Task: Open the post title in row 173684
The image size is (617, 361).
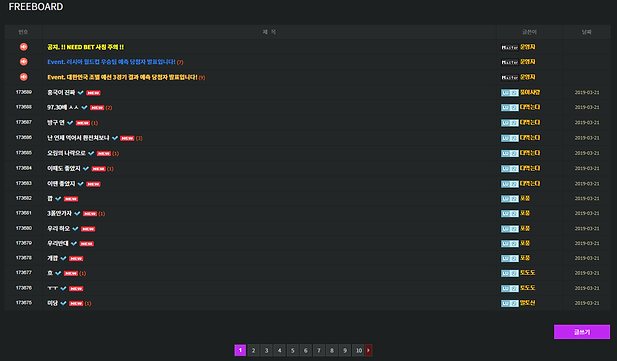Action: pos(64,168)
